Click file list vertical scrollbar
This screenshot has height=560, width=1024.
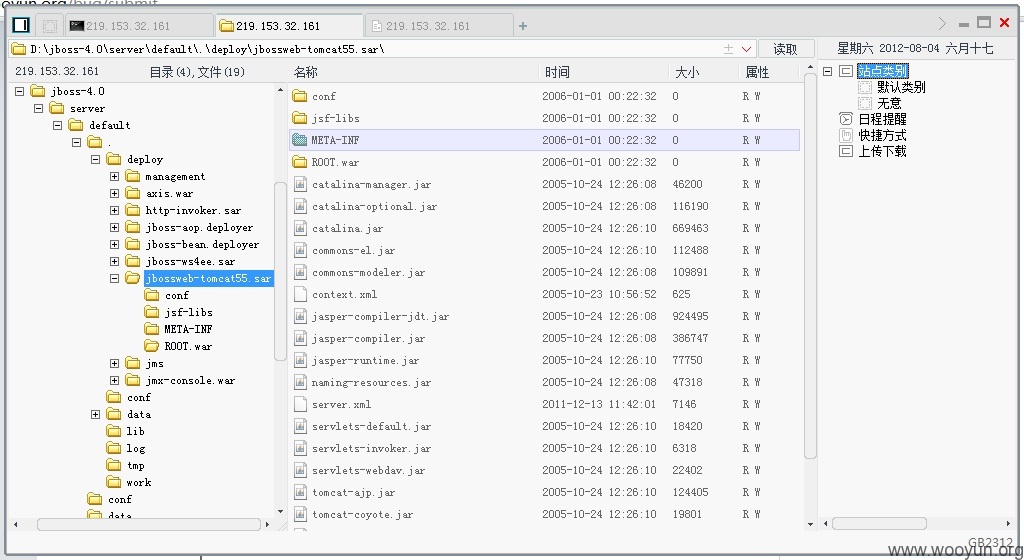(810, 266)
